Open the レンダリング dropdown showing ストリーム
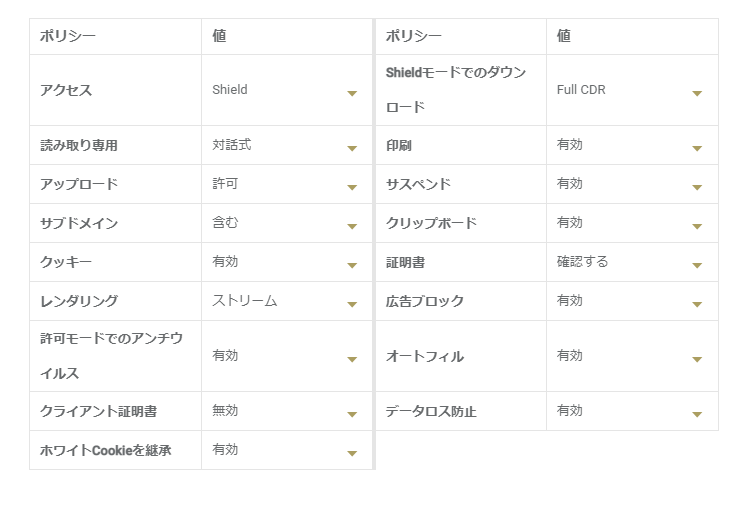748x508 pixels. tap(352, 304)
